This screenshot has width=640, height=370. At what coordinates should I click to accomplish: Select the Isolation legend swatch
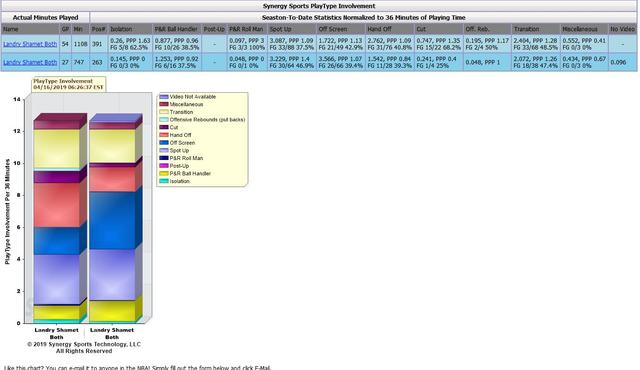[164, 181]
